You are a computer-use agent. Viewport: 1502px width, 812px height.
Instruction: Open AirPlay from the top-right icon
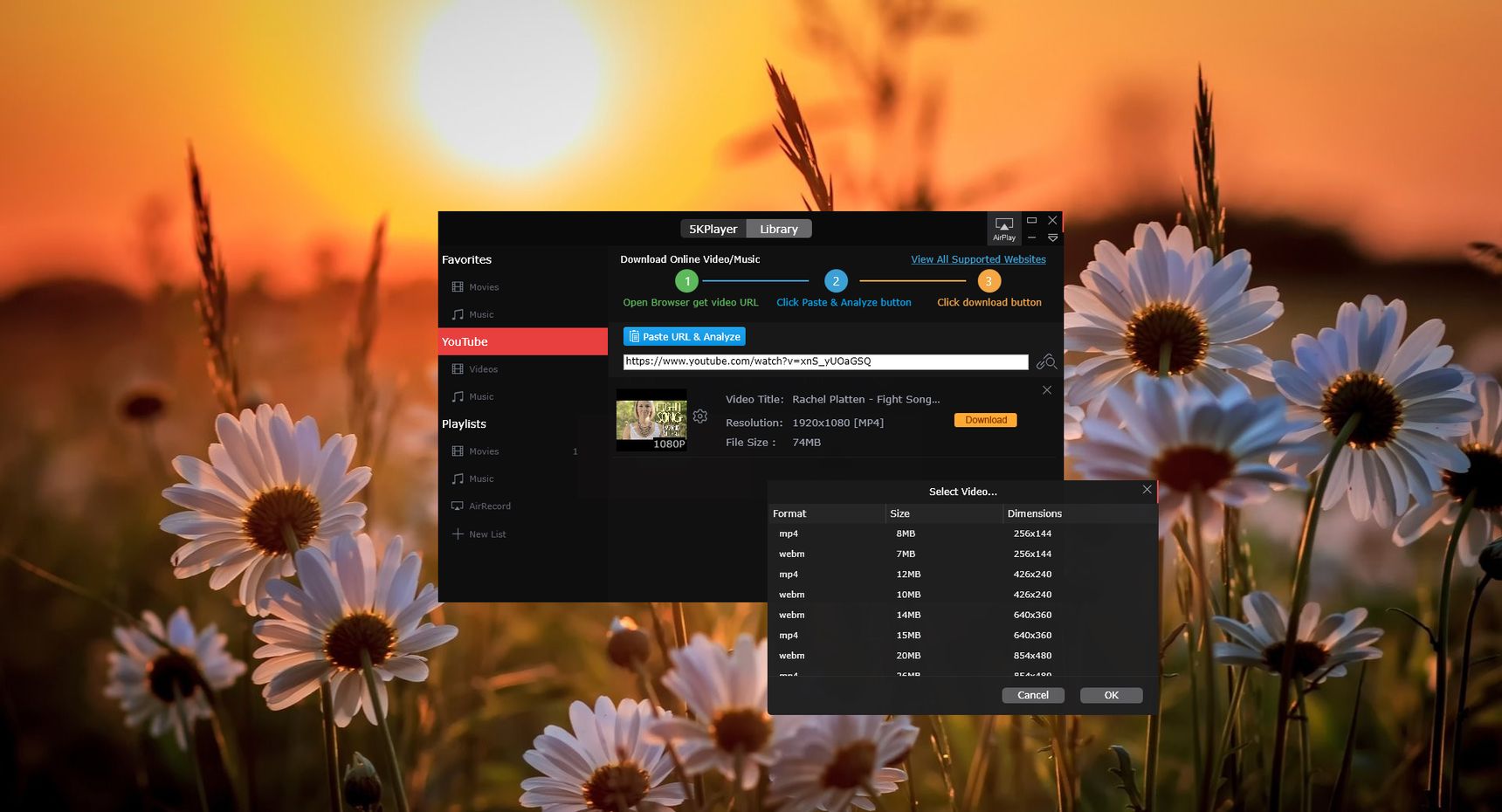pyautogui.click(x=1003, y=229)
